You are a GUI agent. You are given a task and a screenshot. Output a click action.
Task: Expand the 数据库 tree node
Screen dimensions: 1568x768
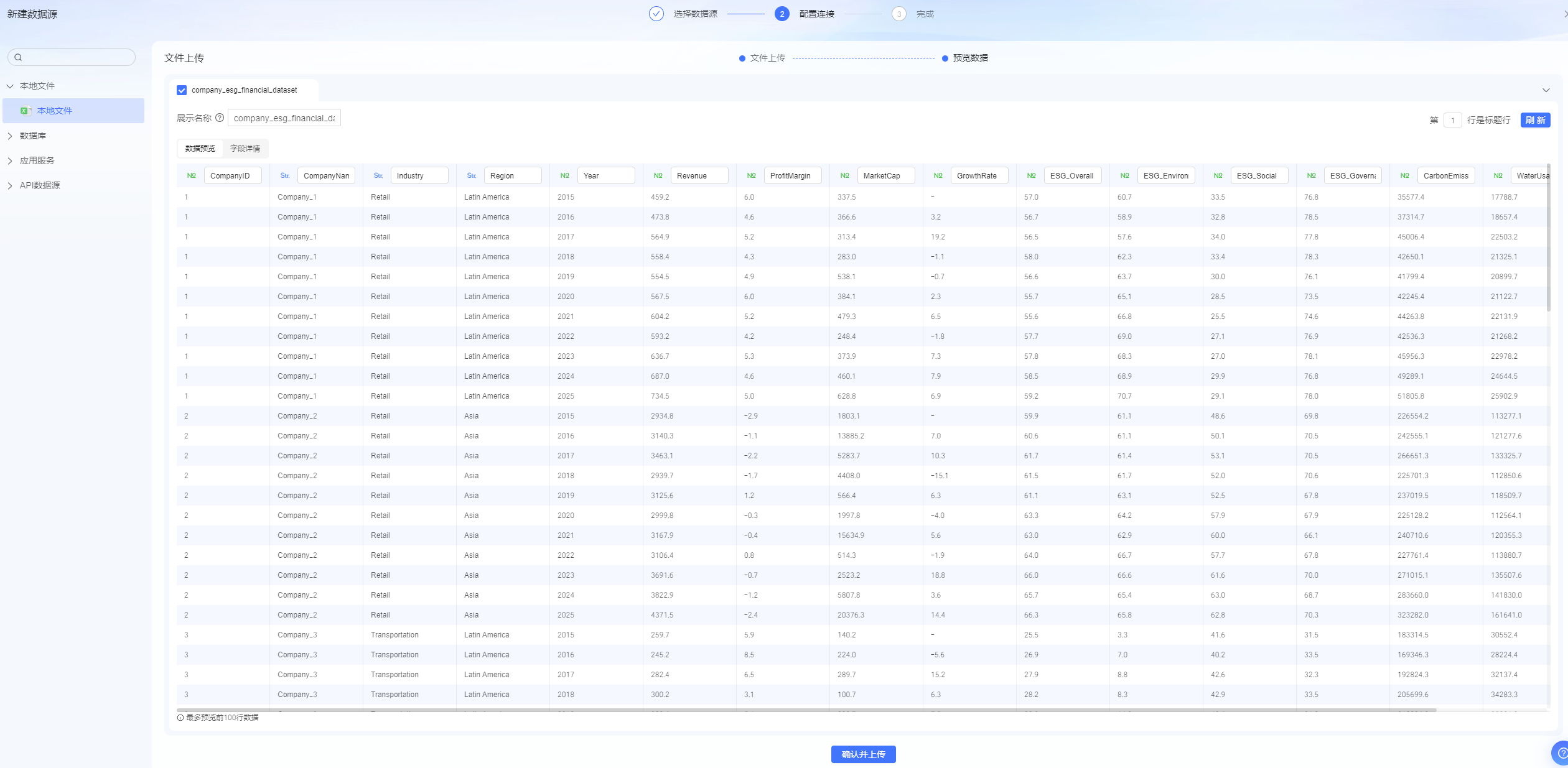10,136
